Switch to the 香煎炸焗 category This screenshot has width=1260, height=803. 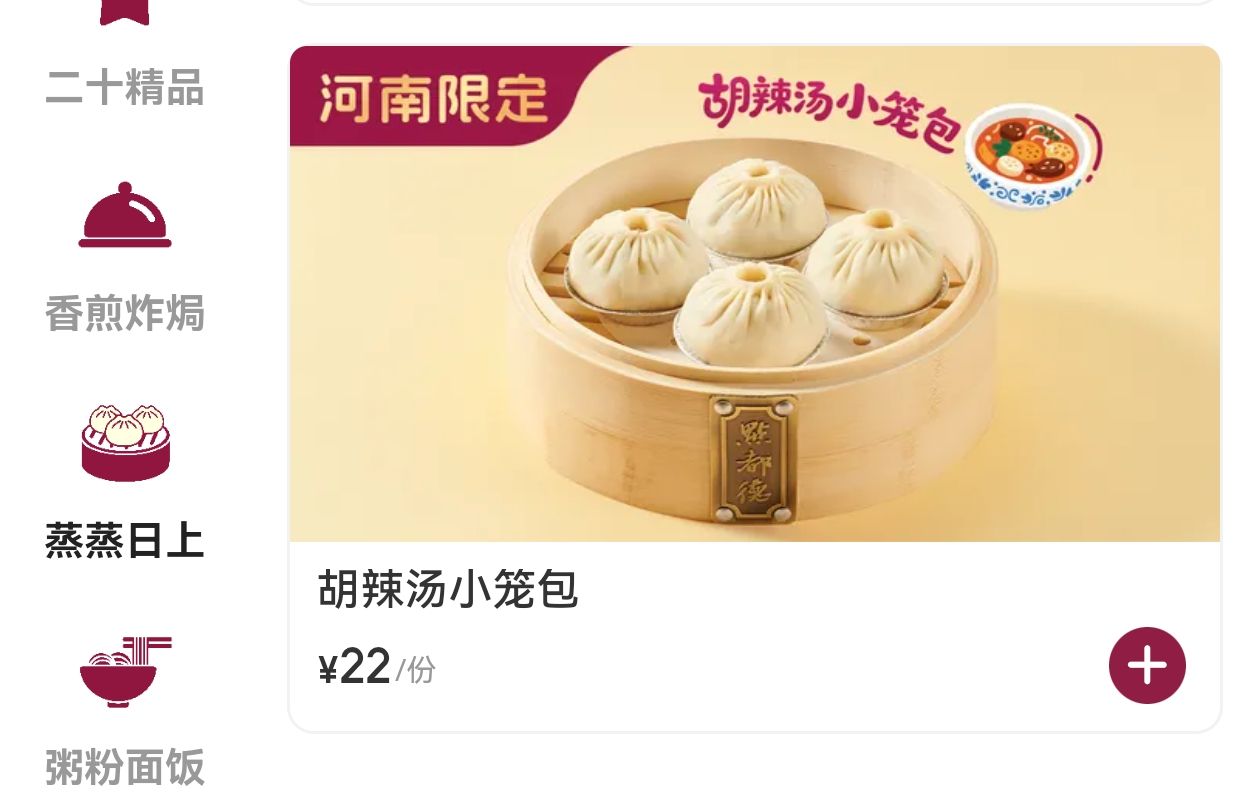(x=125, y=313)
